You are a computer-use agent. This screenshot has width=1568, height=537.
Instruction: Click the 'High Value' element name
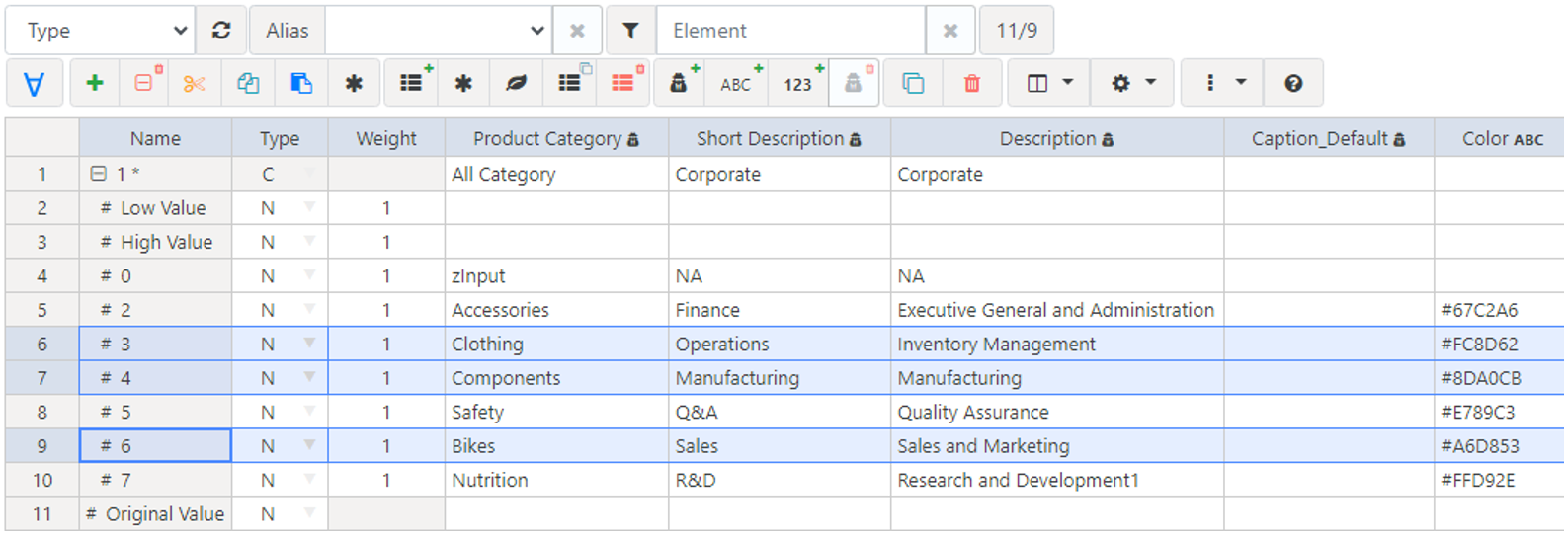166,242
